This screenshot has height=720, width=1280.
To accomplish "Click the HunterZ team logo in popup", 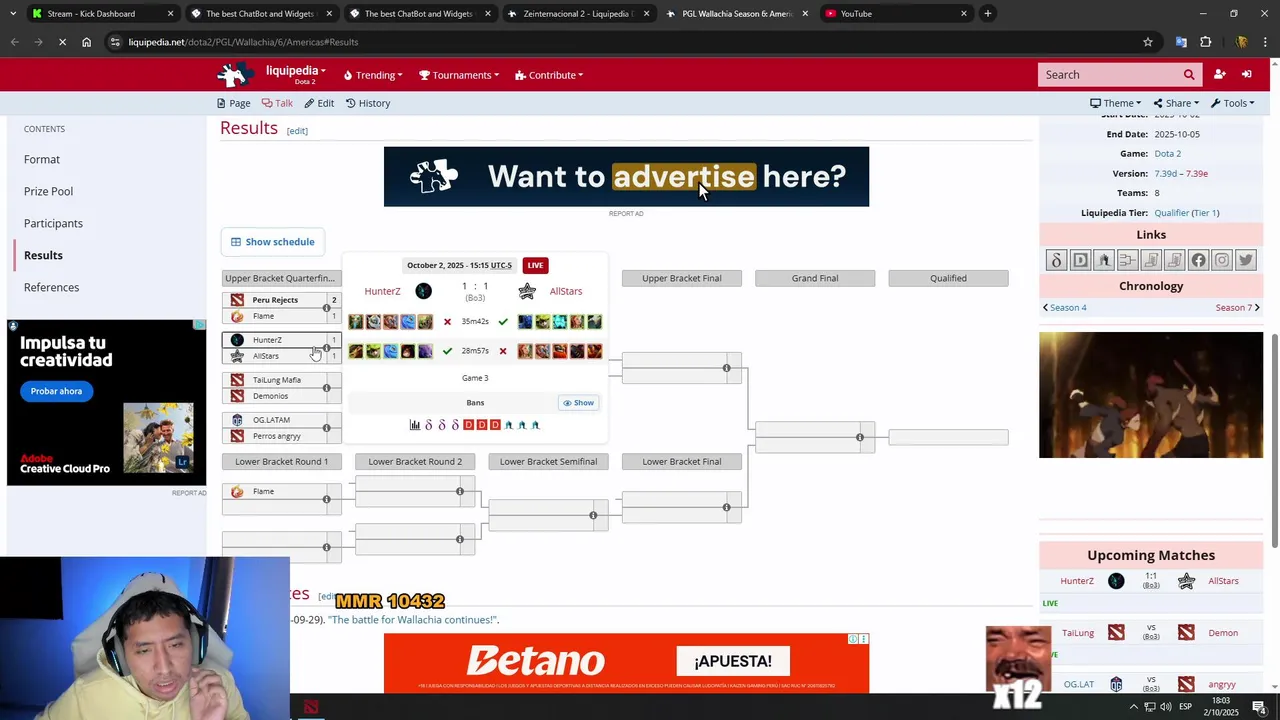I will (x=424, y=291).
